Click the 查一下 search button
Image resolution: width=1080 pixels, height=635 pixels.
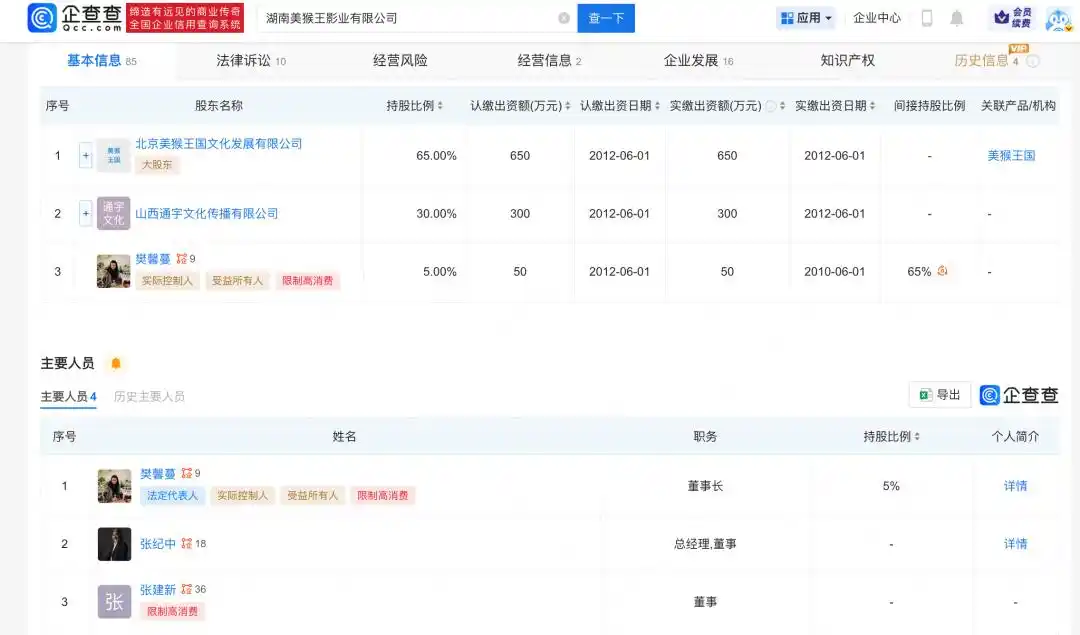606,17
